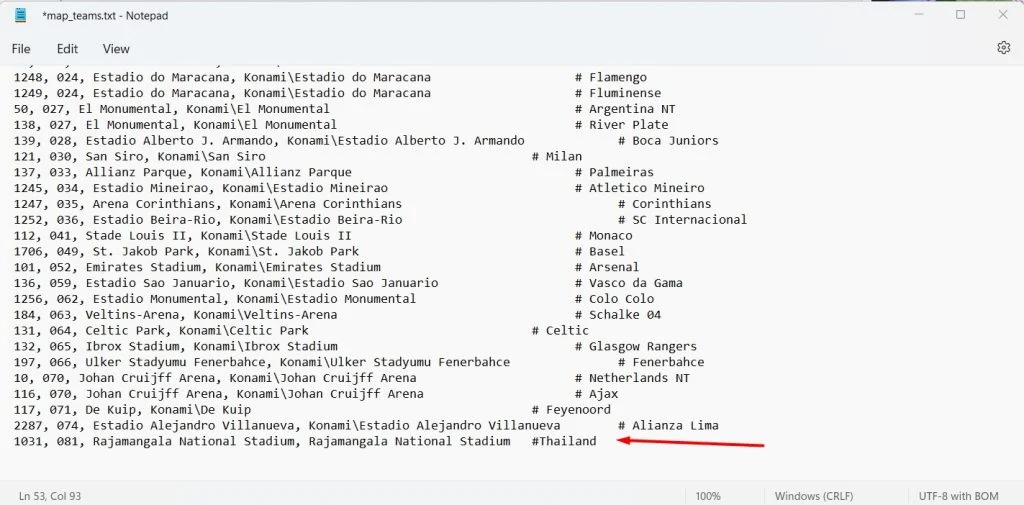The height and width of the screenshot is (505, 1024).
Task: Click 'Konami\St. Jakob Park' path text
Action: click(x=283, y=251)
